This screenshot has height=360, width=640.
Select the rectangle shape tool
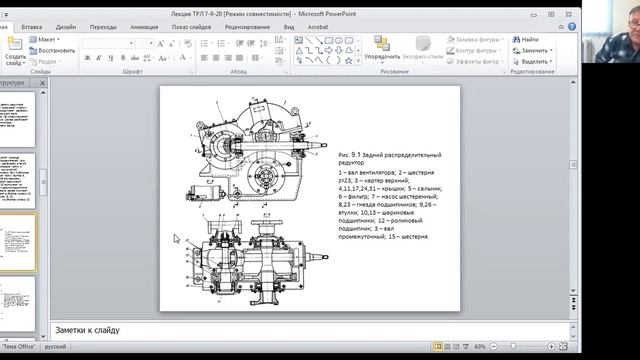329,41
